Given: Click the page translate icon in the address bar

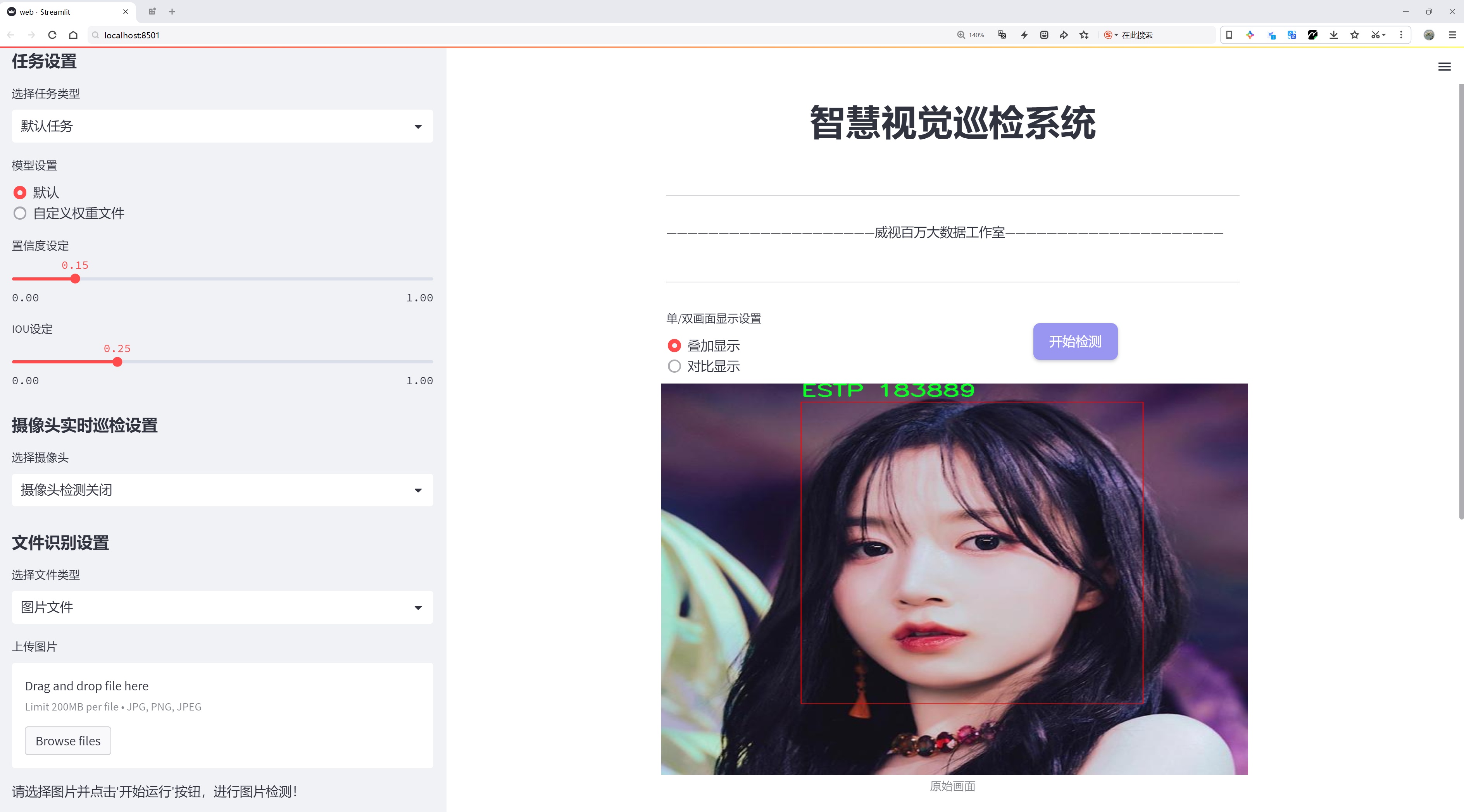Looking at the screenshot, I should click(x=1002, y=35).
